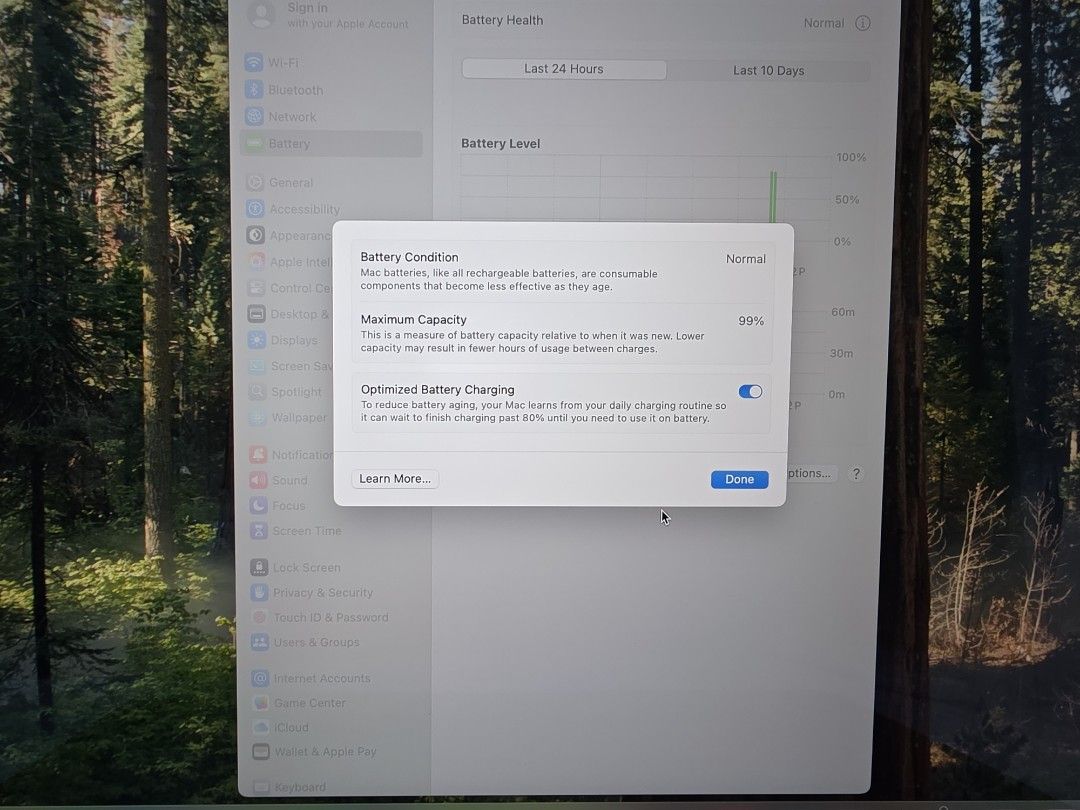Click the Network globe icon
The height and width of the screenshot is (810, 1080).
pyautogui.click(x=254, y=116)
